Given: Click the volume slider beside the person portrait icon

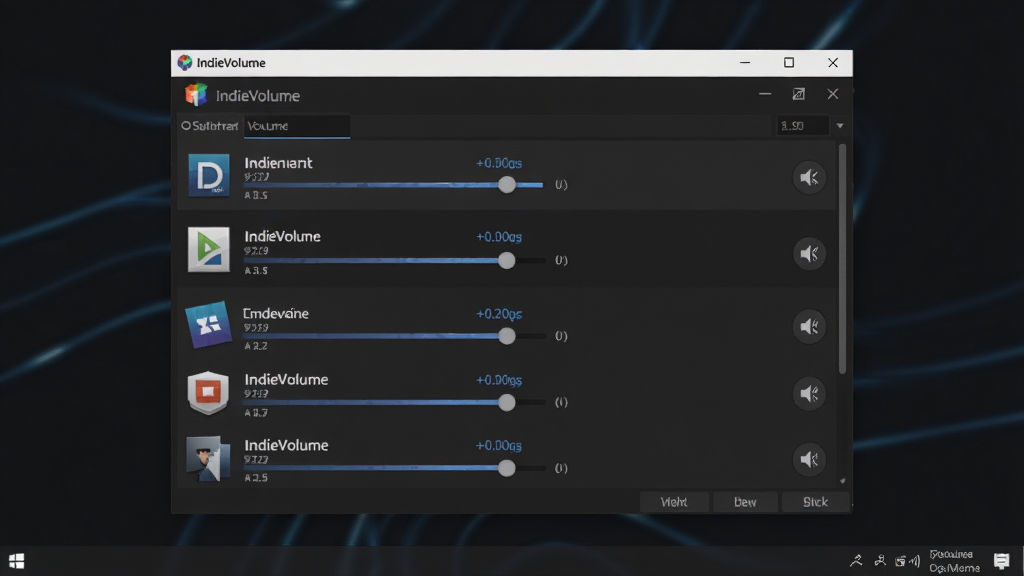Looking at the screenshot, I should point(394,468).
